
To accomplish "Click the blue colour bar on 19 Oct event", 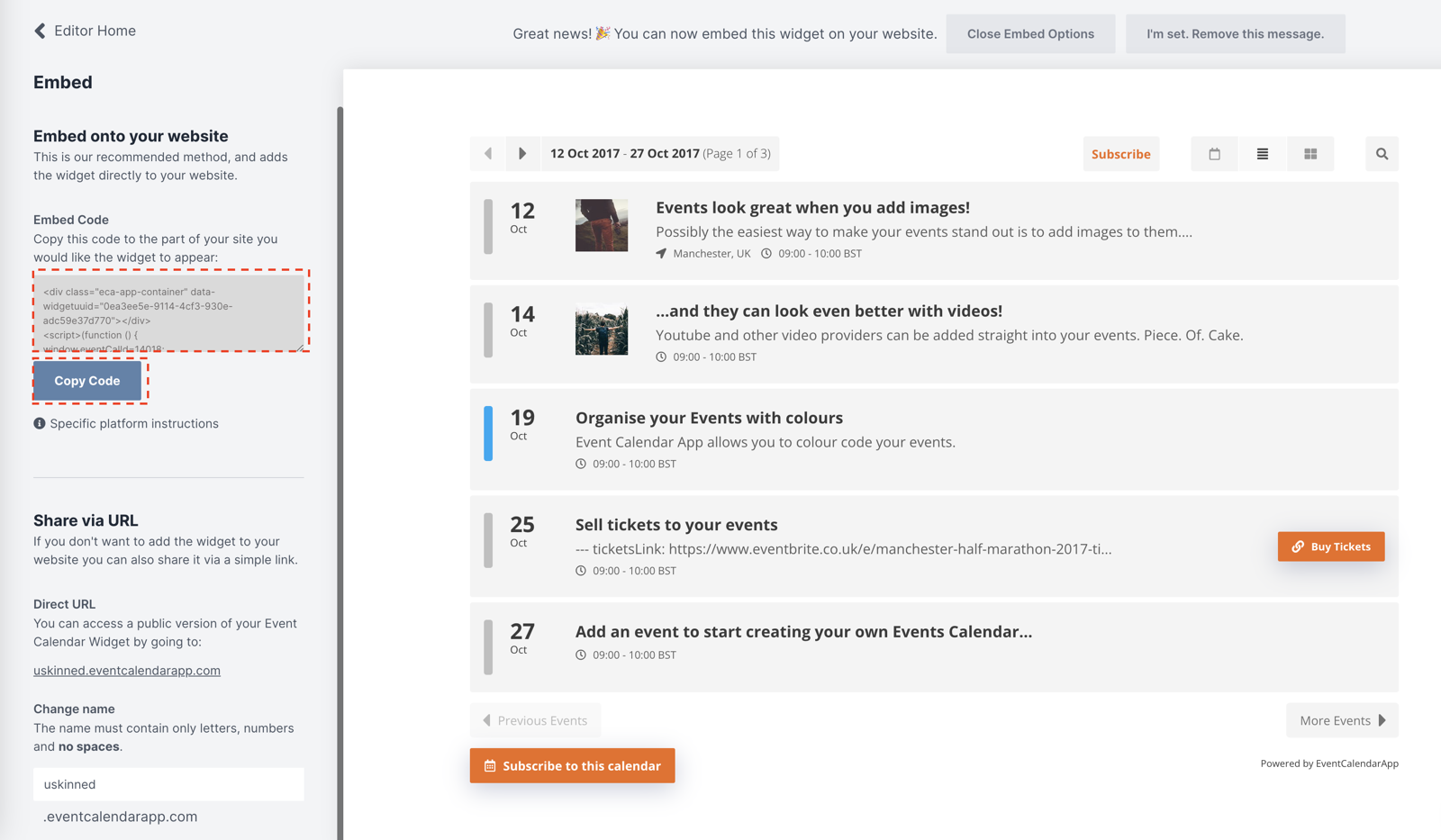I will (x=488, y=433).
